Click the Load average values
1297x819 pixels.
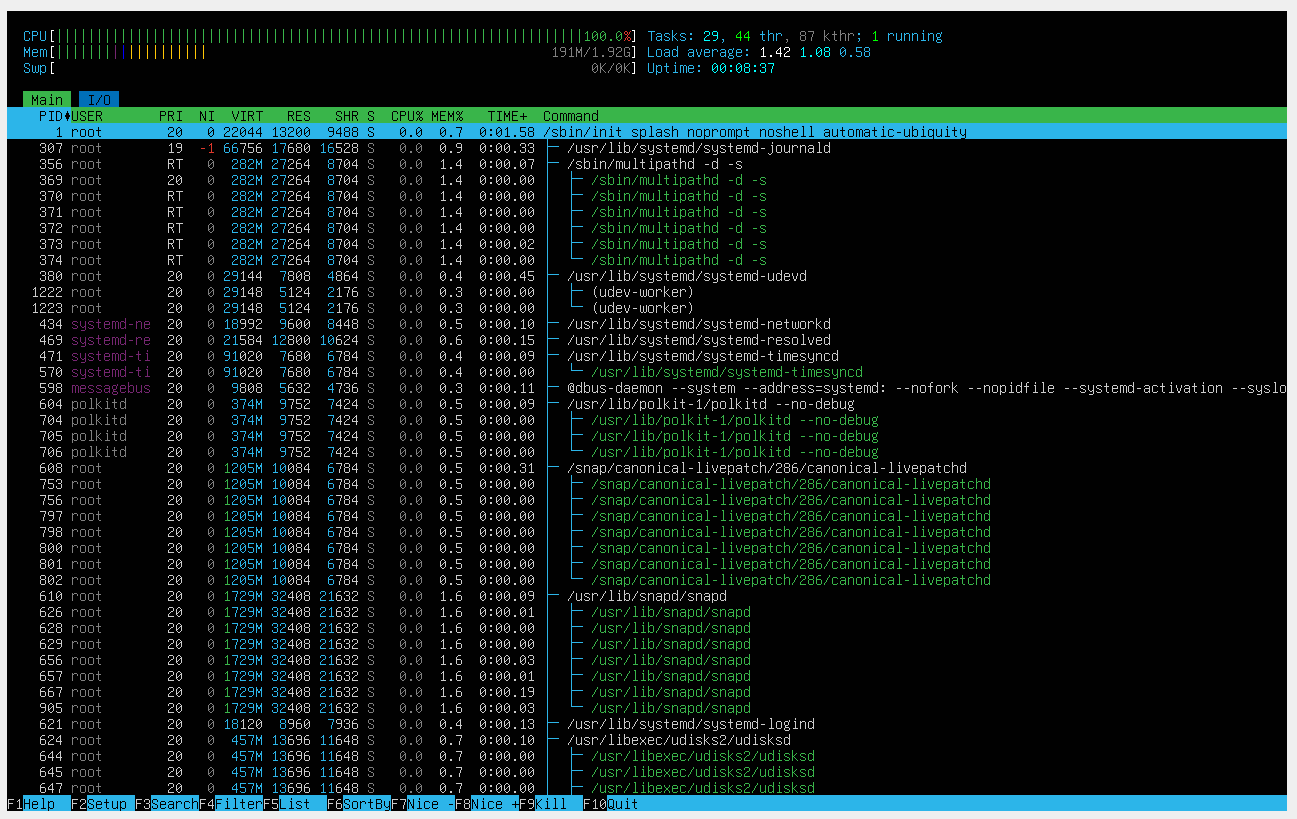[815, 52]
